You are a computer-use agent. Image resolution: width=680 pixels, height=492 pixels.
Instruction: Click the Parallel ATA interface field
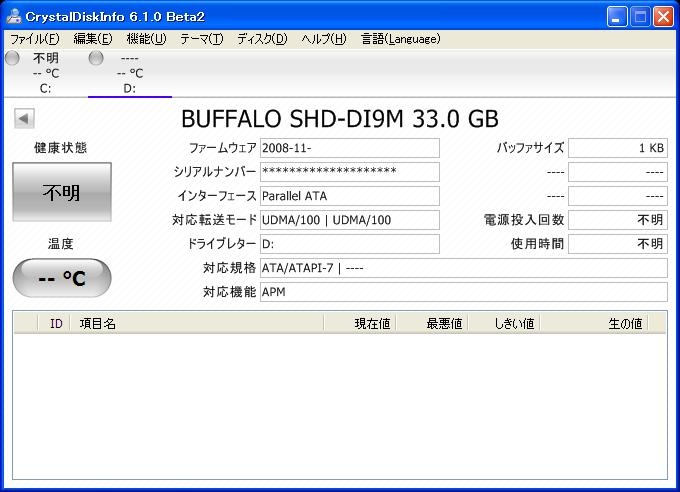coord(350,196)
